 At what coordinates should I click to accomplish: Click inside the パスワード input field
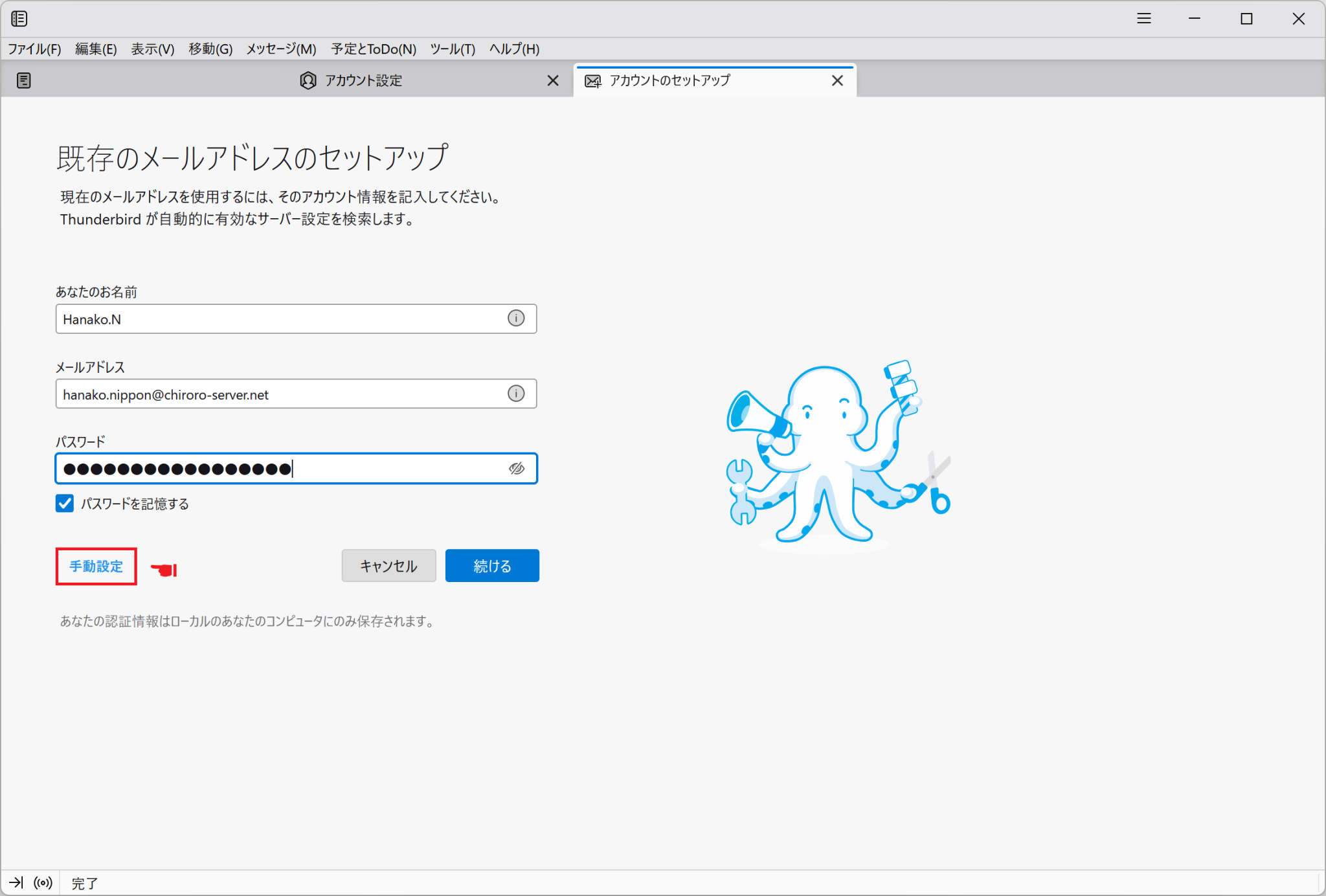291,468
